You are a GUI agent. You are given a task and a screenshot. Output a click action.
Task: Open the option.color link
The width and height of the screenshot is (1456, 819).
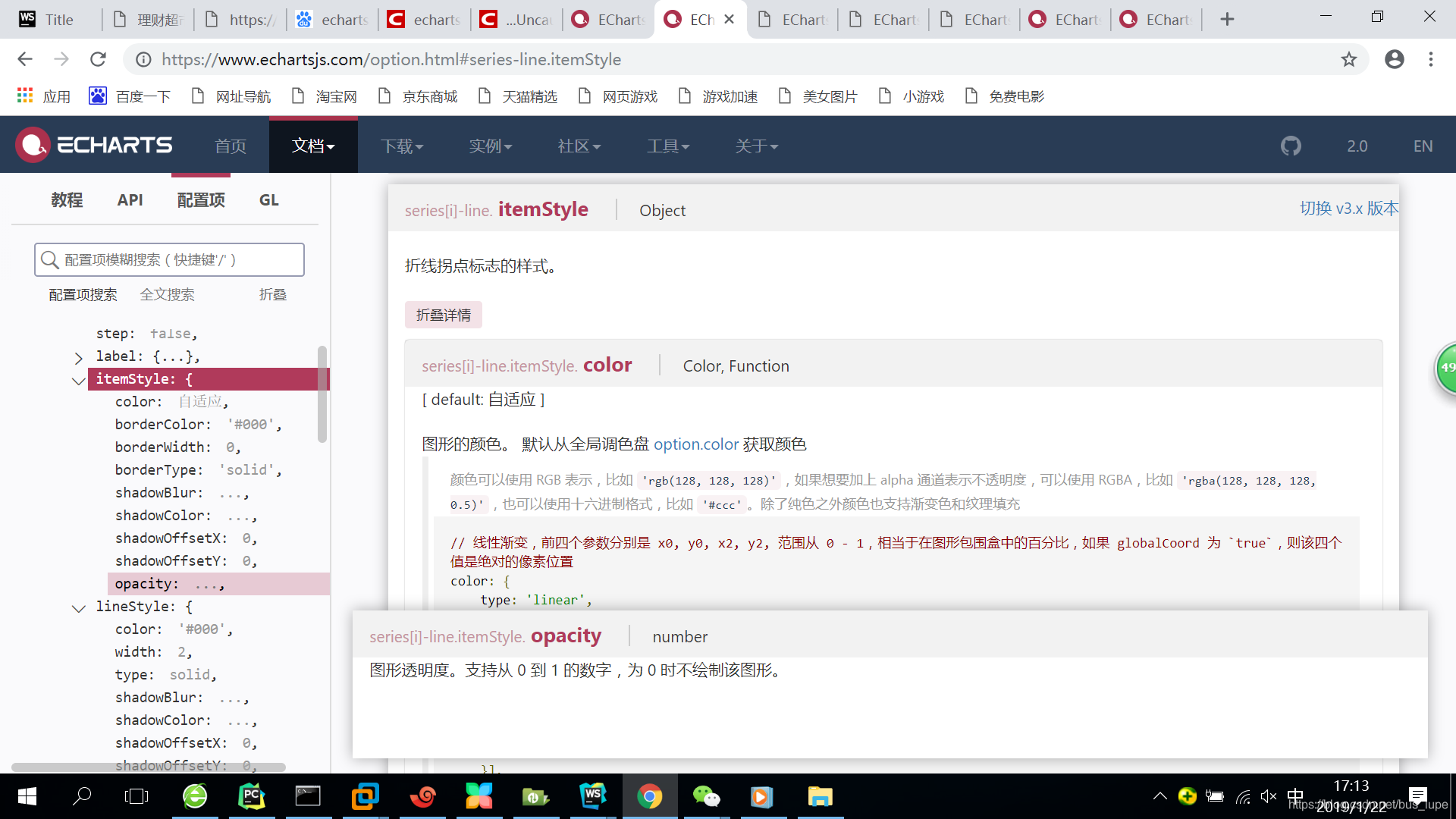[x=696, y=444]
